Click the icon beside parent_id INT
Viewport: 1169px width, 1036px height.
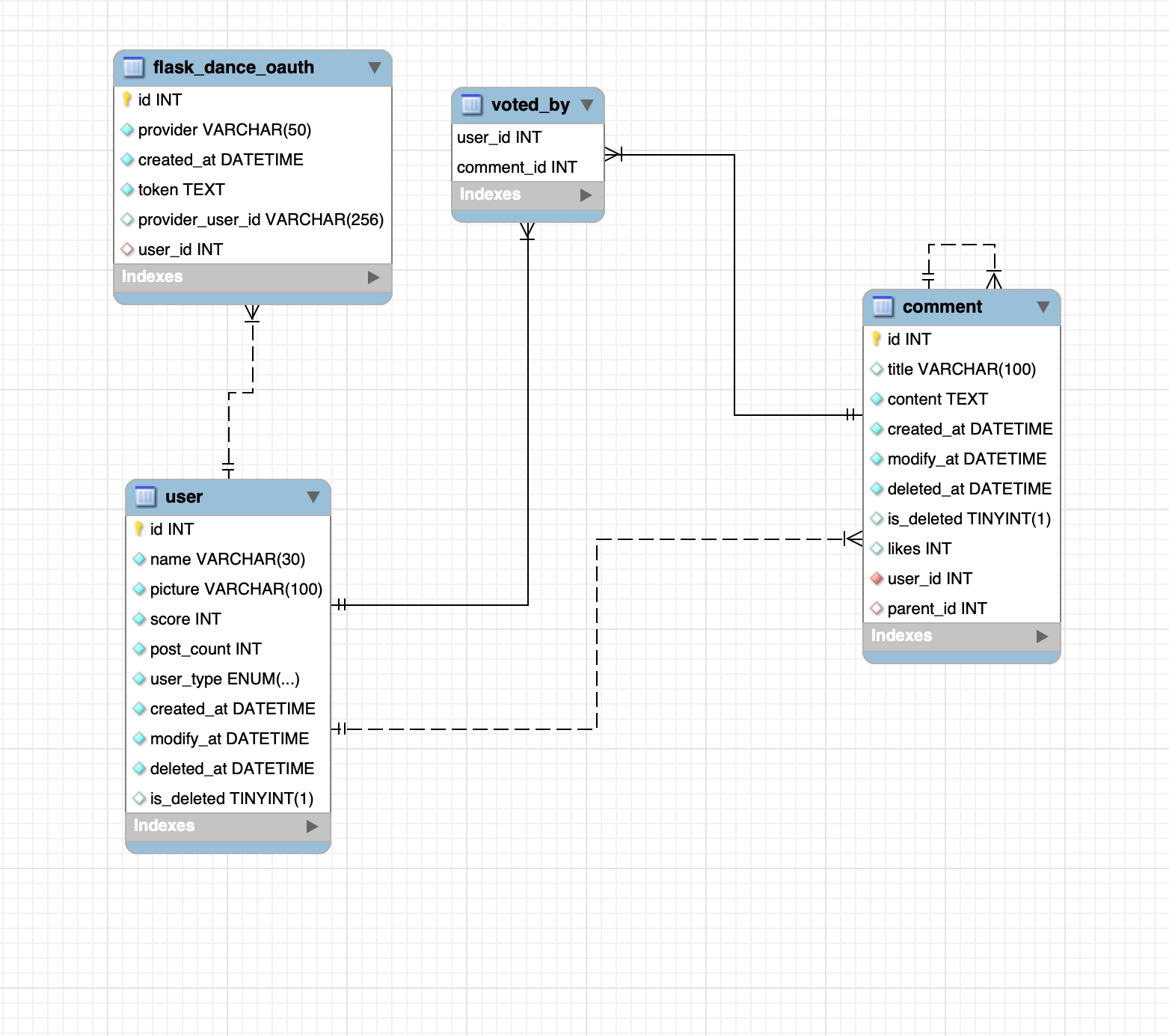pos(877,608)
